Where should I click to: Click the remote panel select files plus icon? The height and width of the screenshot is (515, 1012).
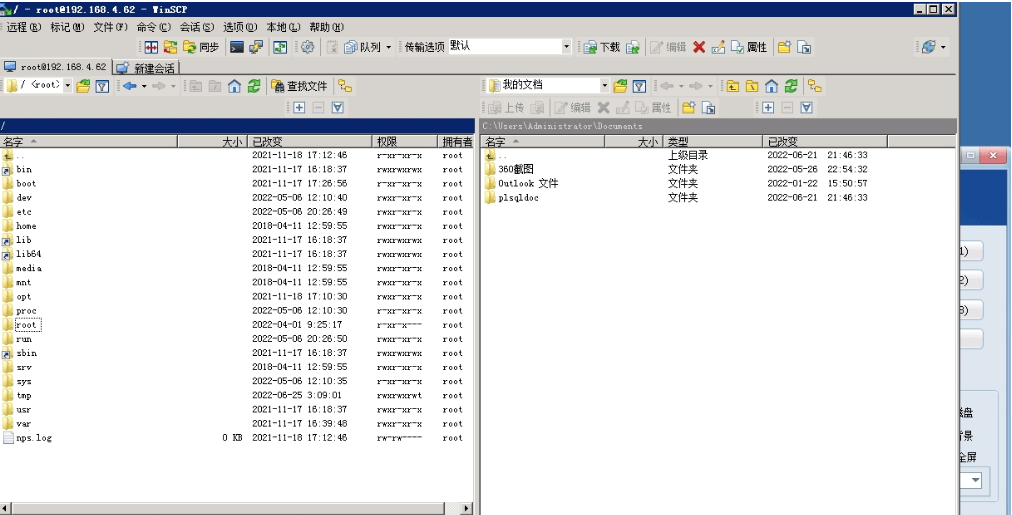pos(299,108)
